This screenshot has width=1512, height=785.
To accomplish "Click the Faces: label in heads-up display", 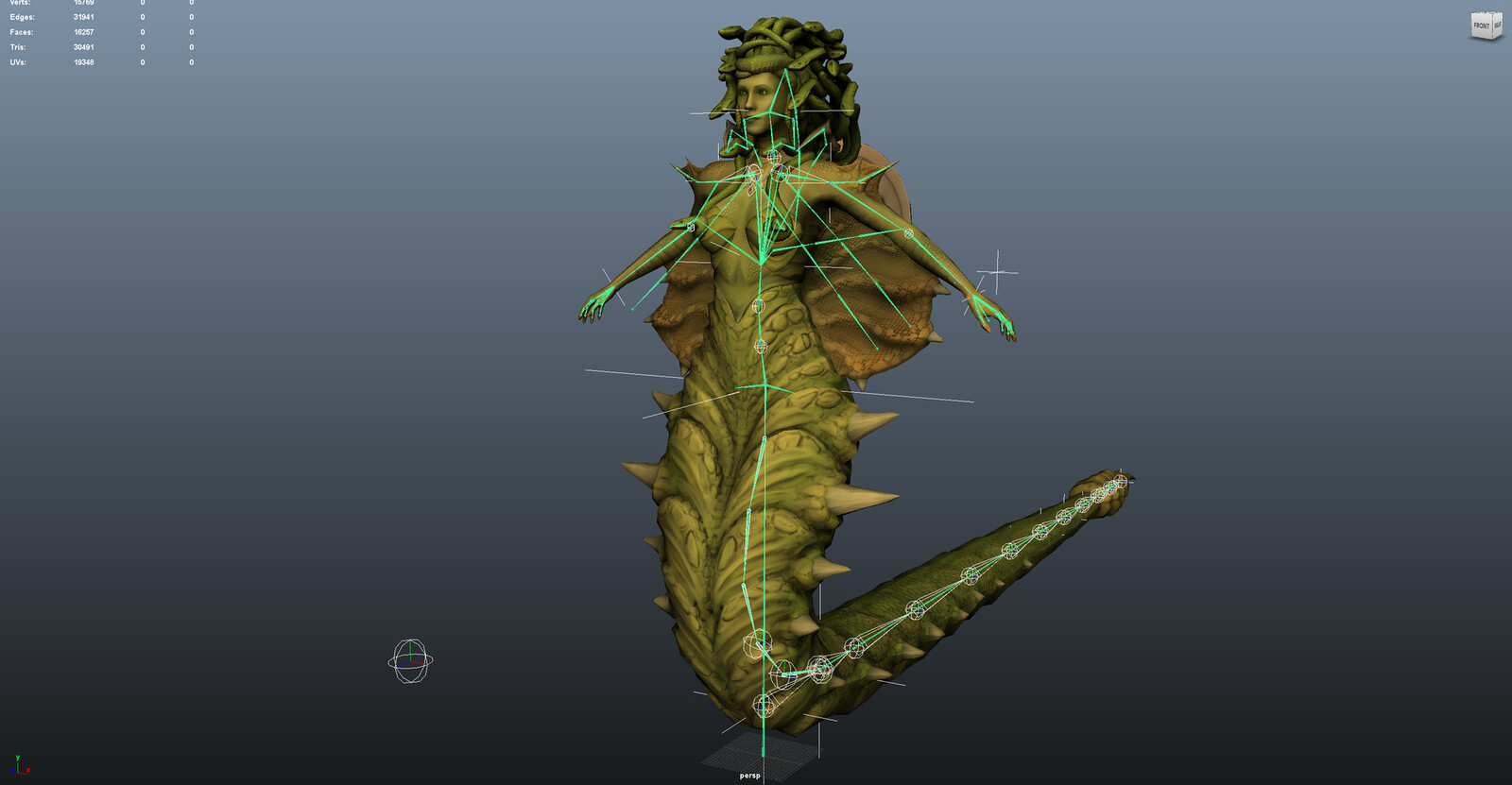I will (21, 32).
